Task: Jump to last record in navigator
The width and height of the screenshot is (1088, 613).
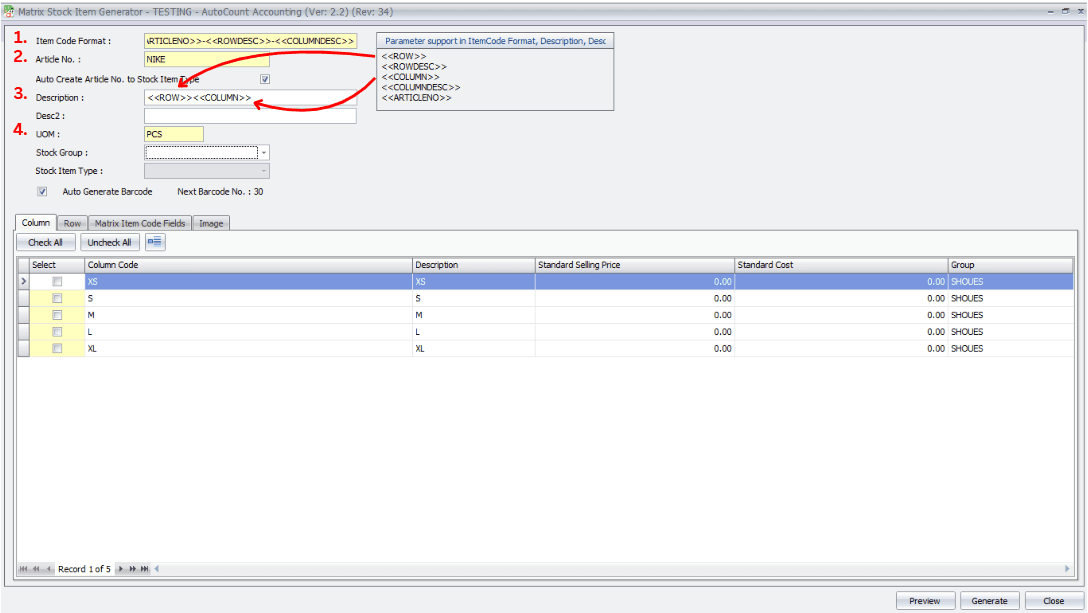Action: click(145, 569)
